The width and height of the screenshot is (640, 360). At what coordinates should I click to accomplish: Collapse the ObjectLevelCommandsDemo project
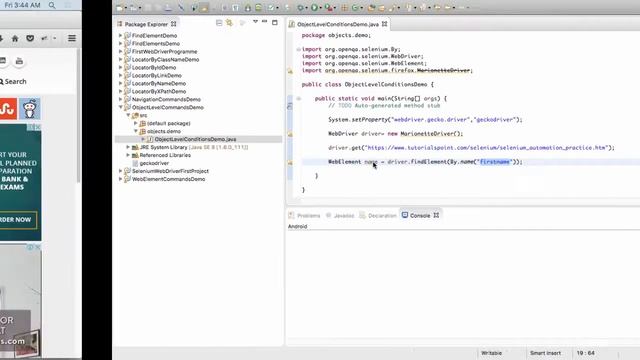(x=120, y=107)
